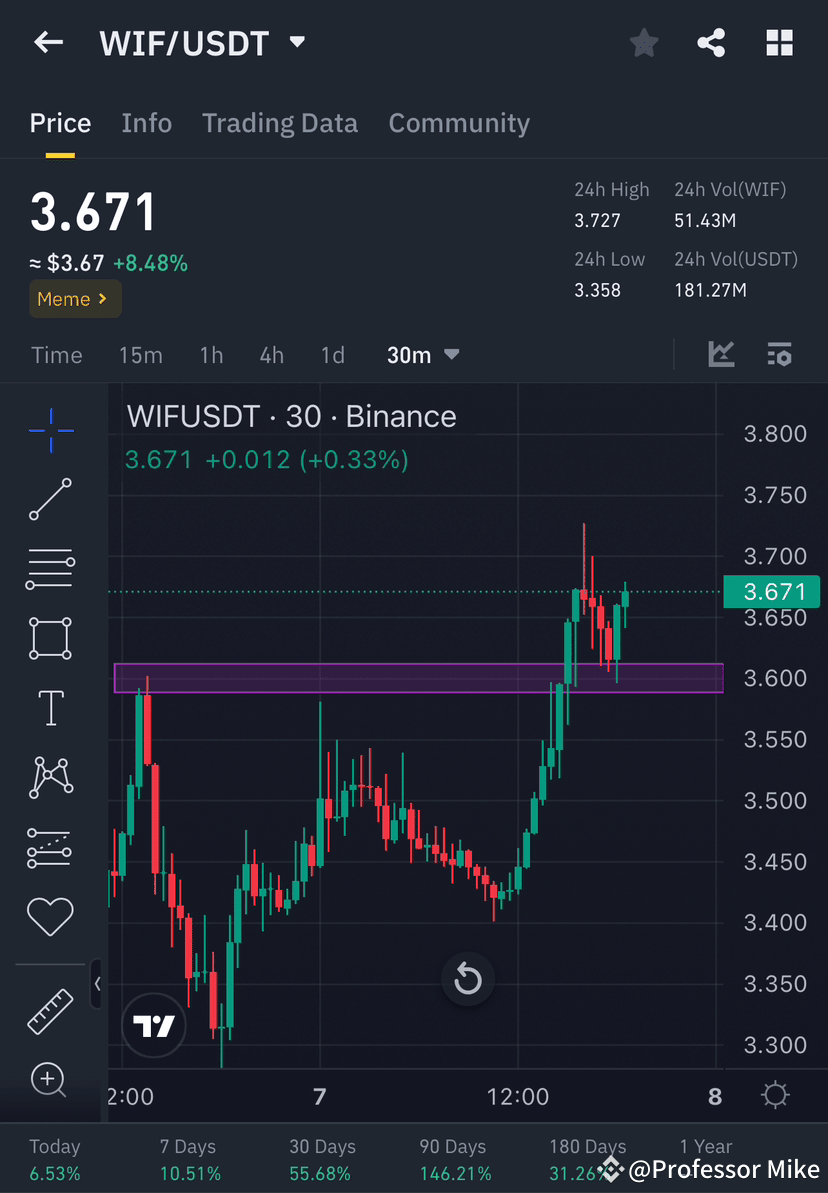Open the Meme category label

pyautogui.click(x=75, y=299)
